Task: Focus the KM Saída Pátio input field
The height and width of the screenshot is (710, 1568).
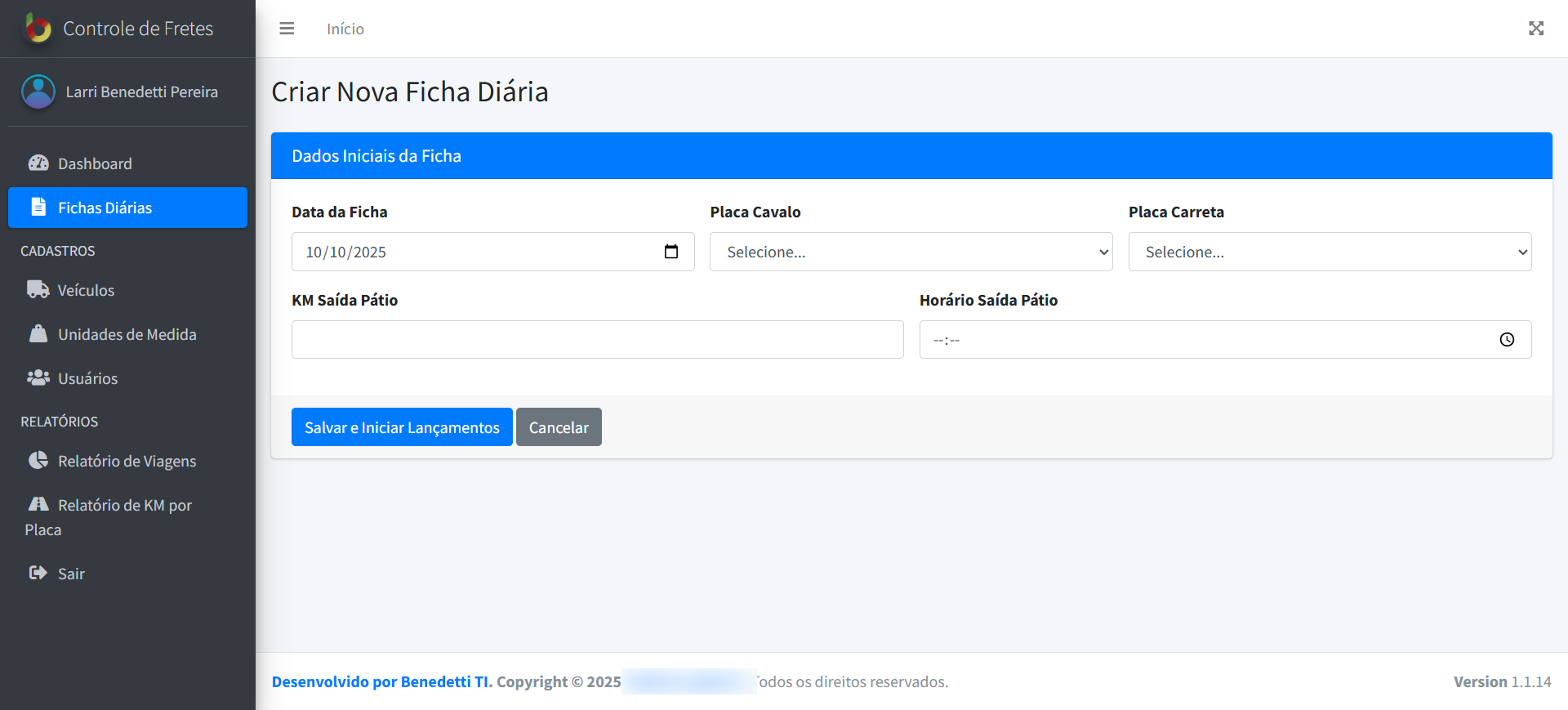Action: click(597, 340)
